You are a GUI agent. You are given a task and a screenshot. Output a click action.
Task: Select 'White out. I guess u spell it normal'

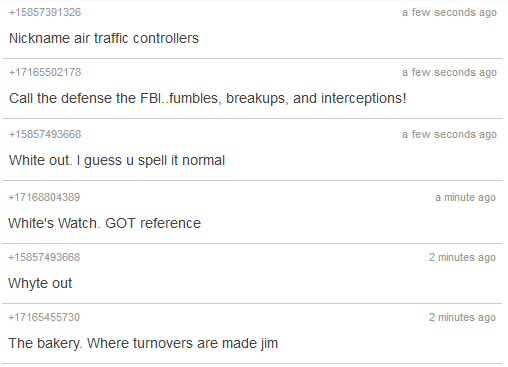pos(117,160)
